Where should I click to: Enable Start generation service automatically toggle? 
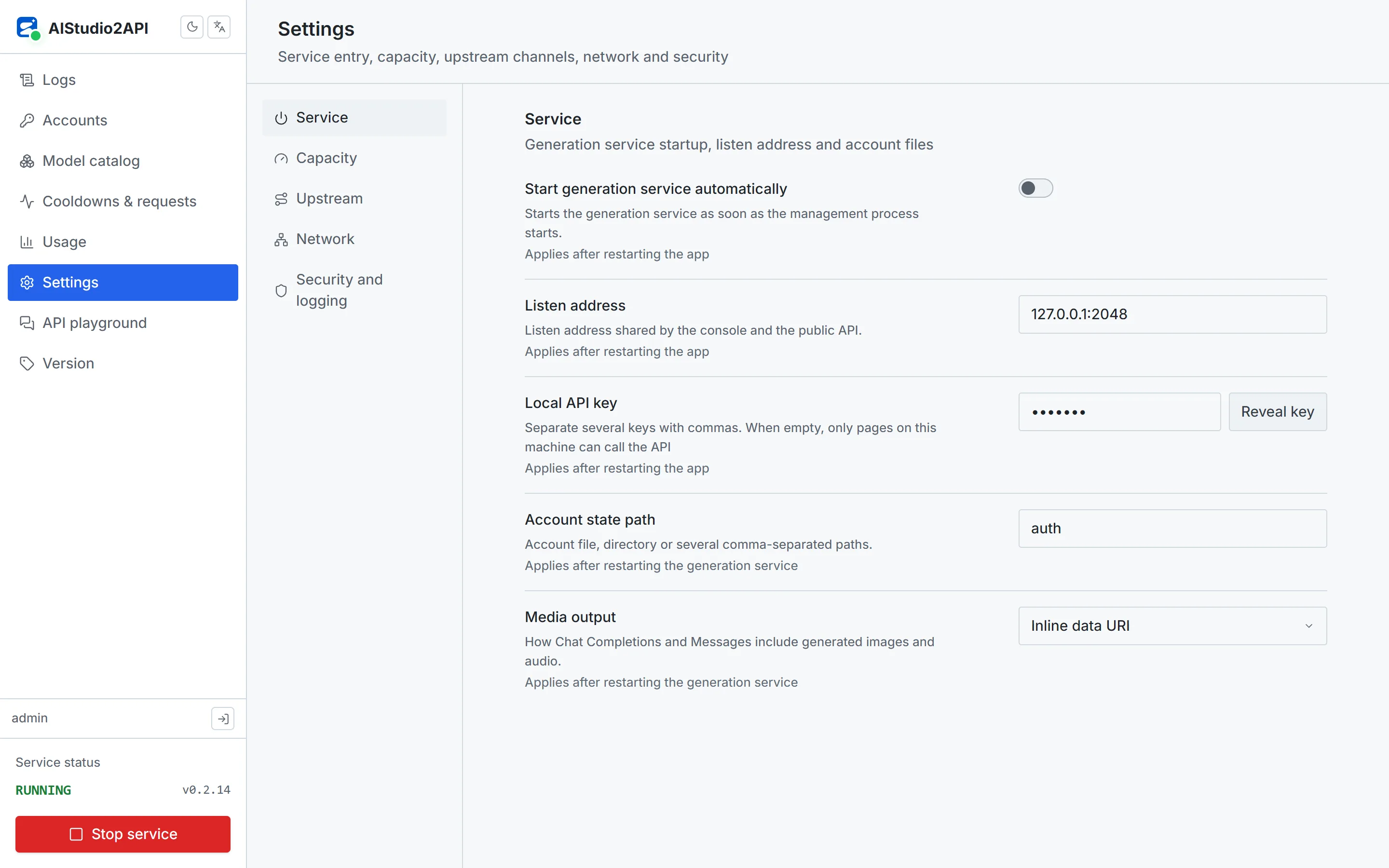pos(1035,188)
